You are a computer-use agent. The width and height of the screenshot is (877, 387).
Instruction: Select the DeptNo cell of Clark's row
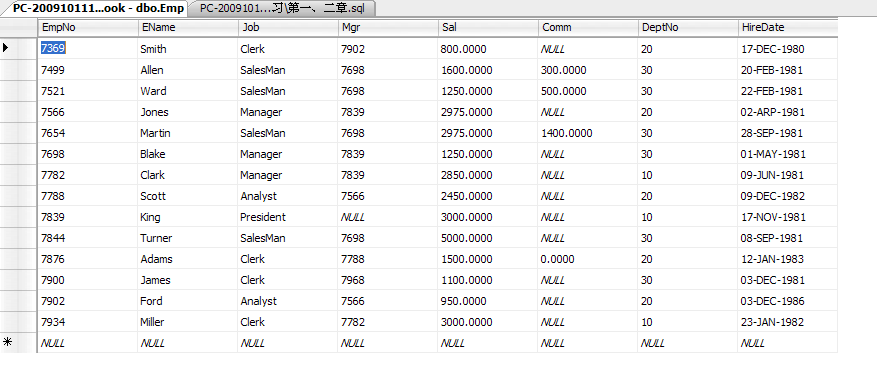[687, 175]
